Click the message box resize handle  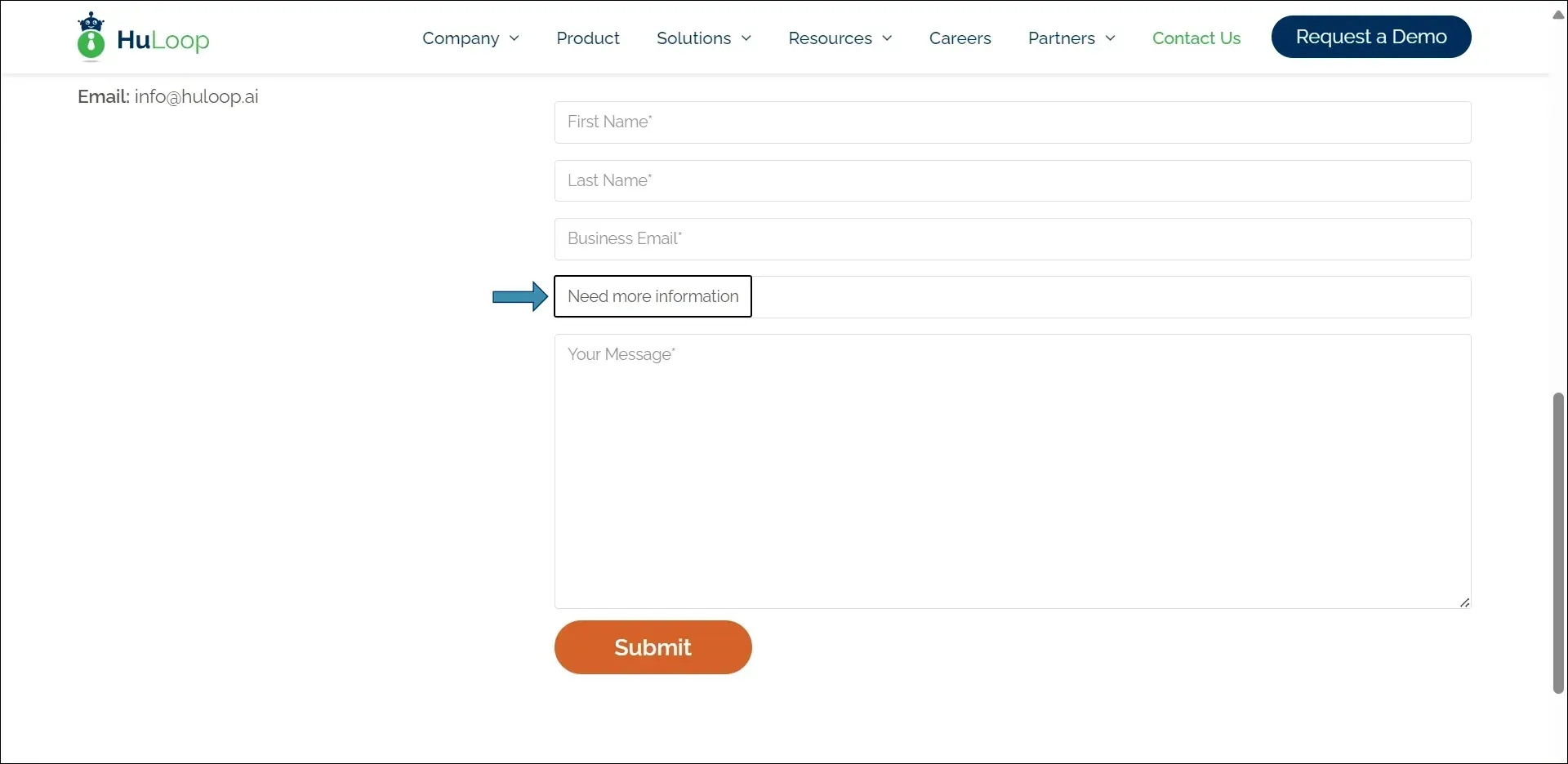pyautogui.click(x=1464, y=602)
